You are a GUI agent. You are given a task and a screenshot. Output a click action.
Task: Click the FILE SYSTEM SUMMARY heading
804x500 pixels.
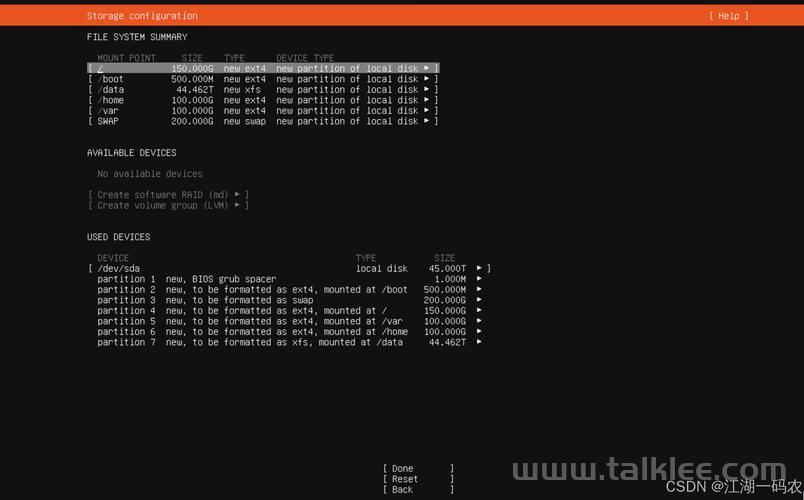tap(137, 37)
